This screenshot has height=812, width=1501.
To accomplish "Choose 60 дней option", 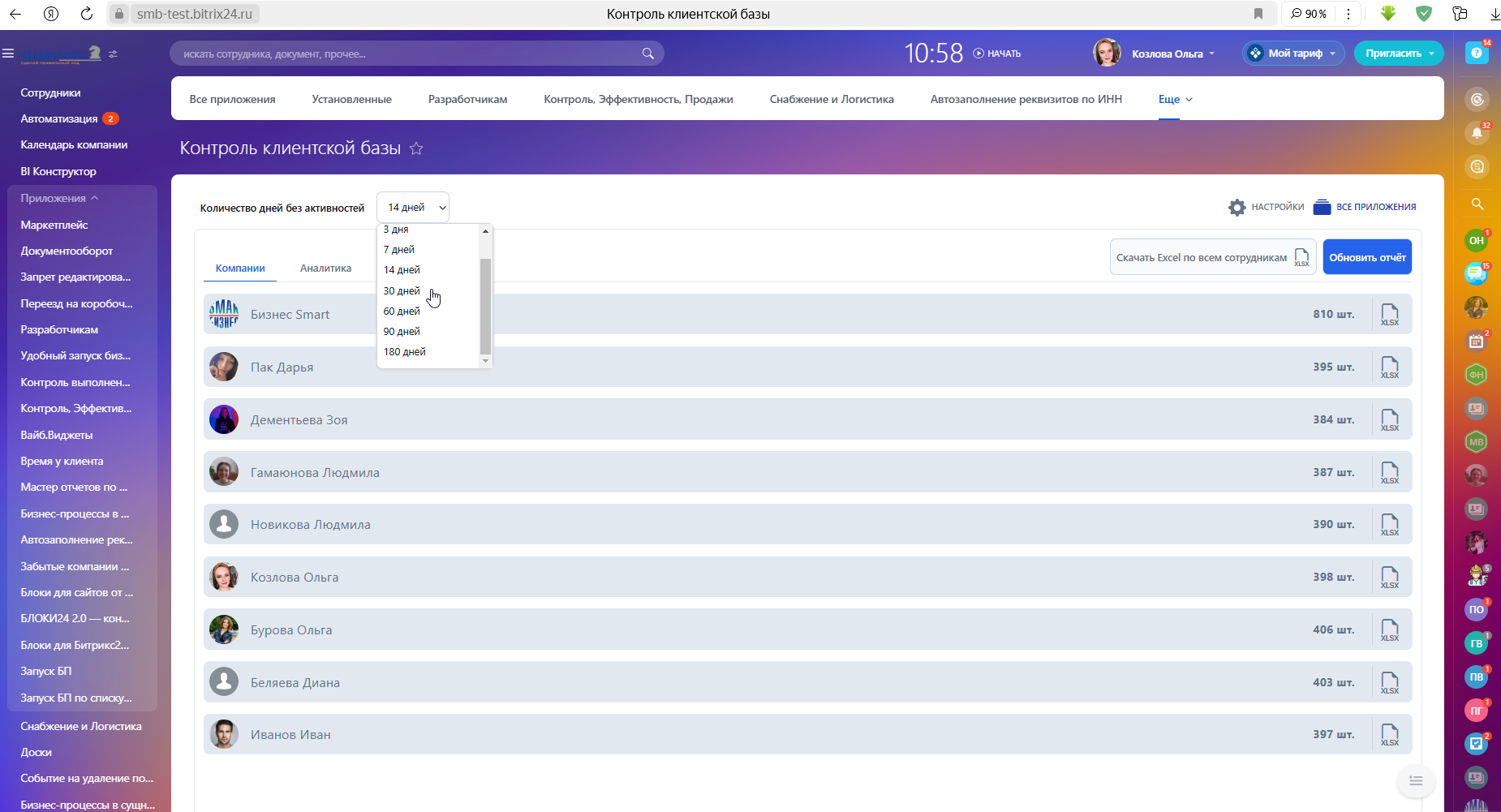I will (402, 311).
